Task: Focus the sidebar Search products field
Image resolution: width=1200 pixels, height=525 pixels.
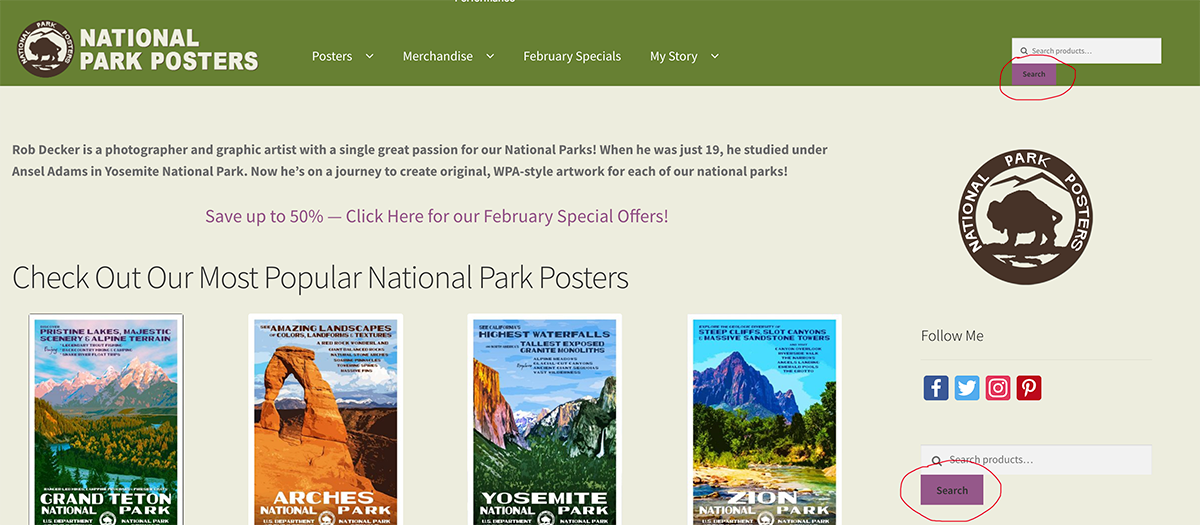Action: [1036, 460]
